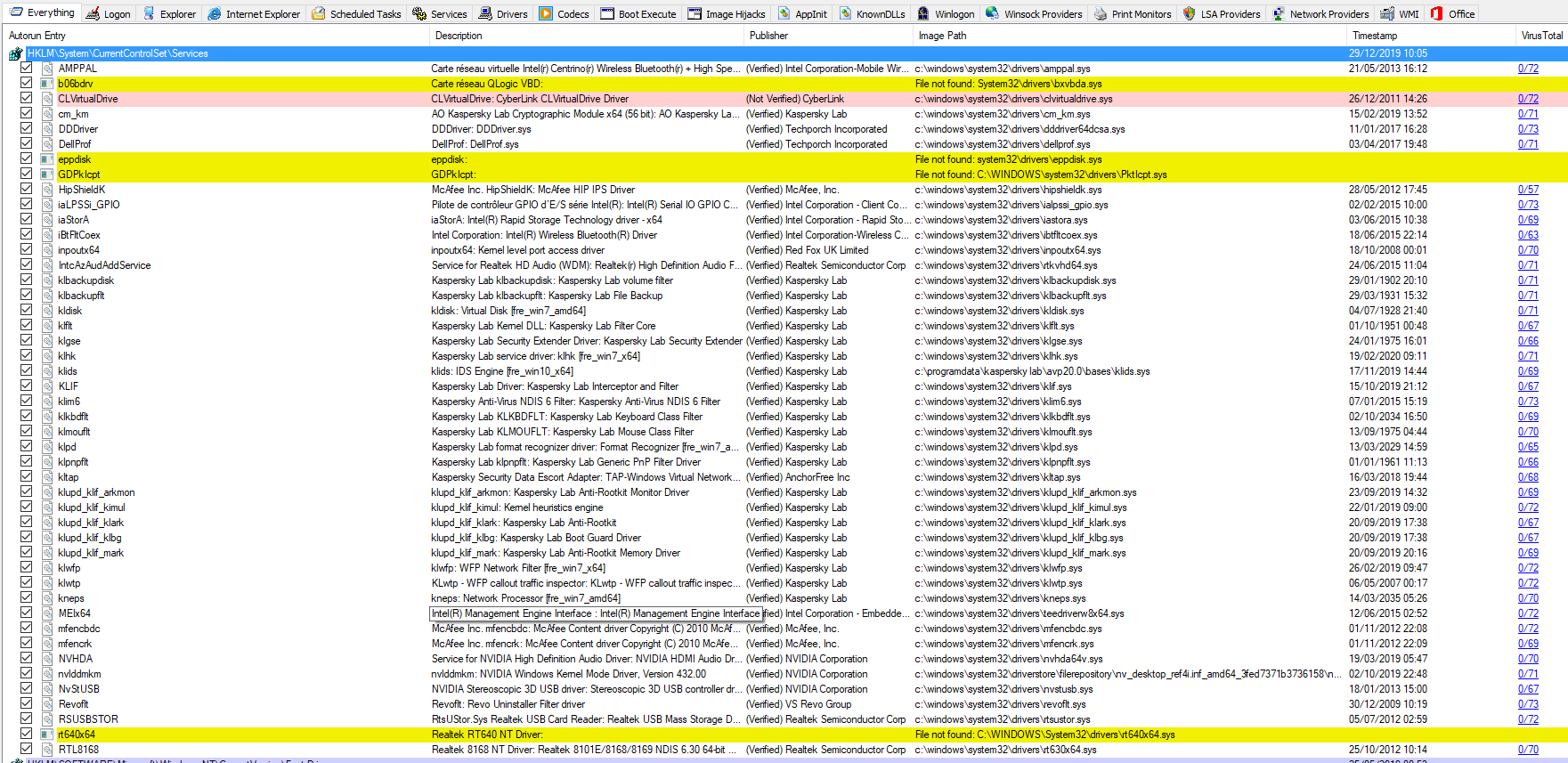
Task: Click the Winsock Providers tab icon
Action: click(993, 13)
